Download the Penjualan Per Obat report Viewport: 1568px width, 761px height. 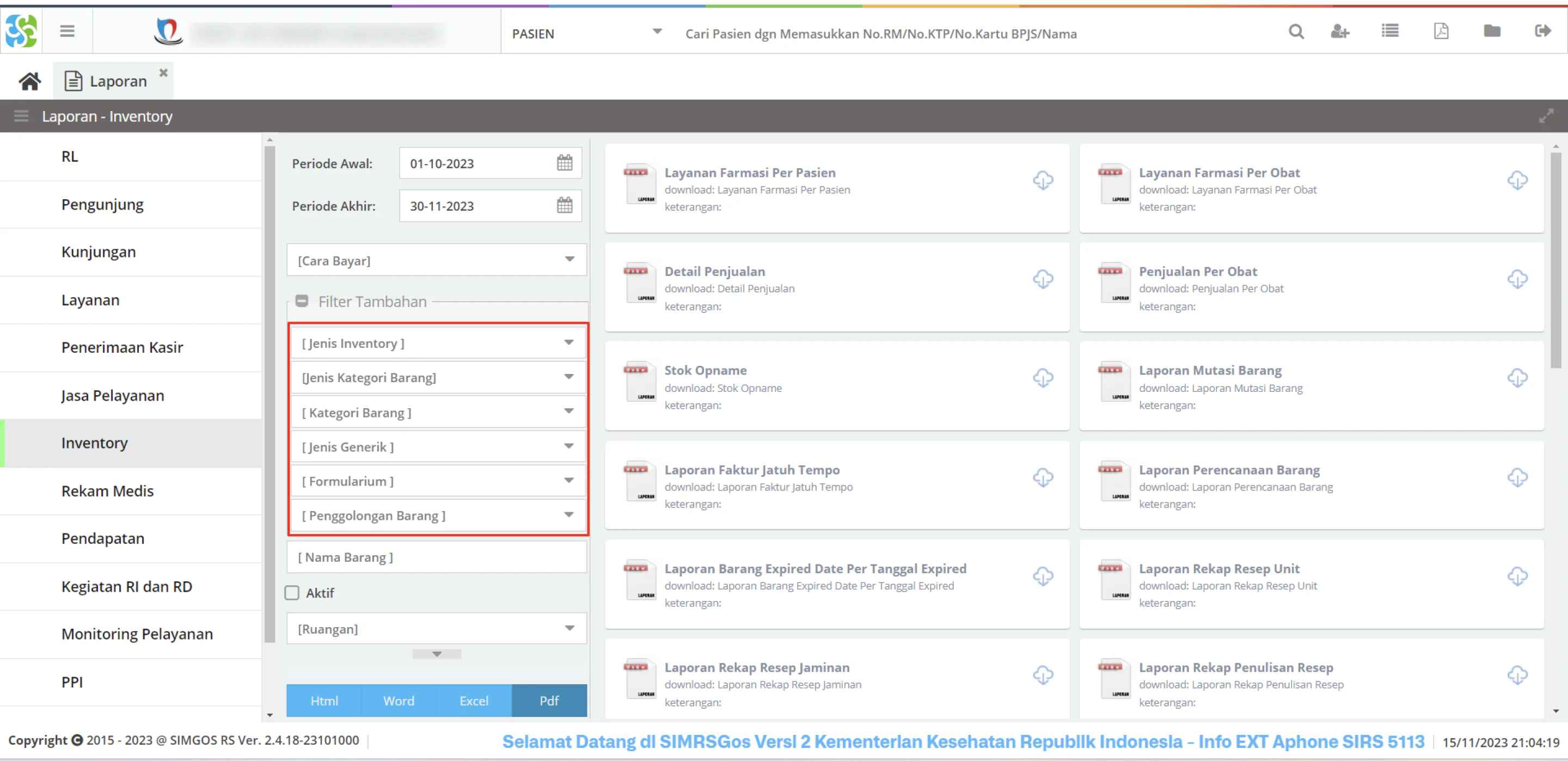click(1517, 279)
